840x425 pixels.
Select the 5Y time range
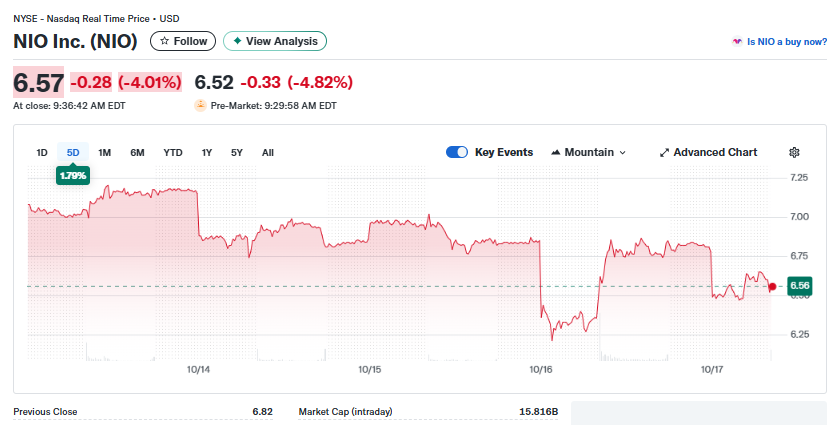pos(237,153)
